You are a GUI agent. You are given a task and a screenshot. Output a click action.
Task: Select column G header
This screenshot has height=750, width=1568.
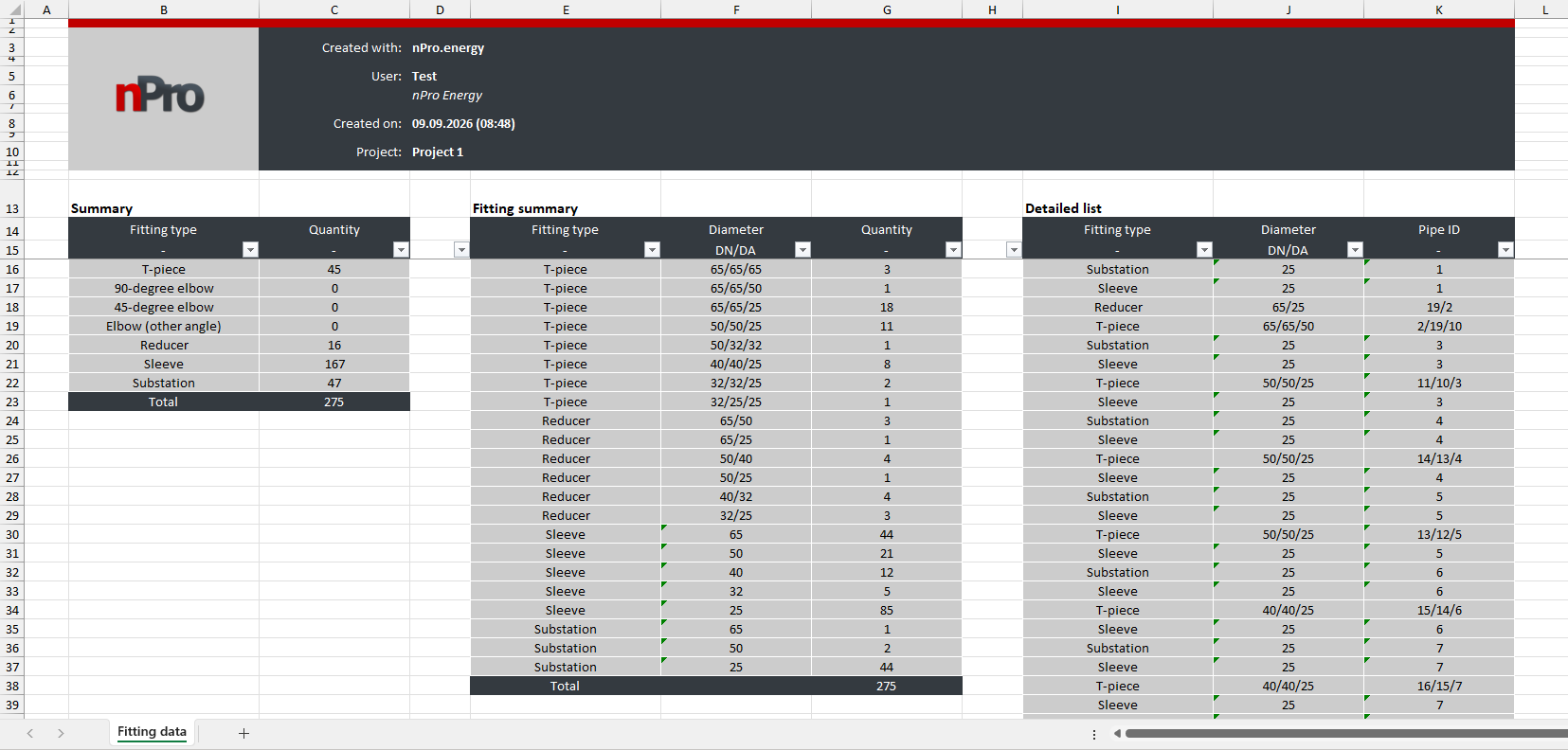pyautogui.click(x=887, y=9)
